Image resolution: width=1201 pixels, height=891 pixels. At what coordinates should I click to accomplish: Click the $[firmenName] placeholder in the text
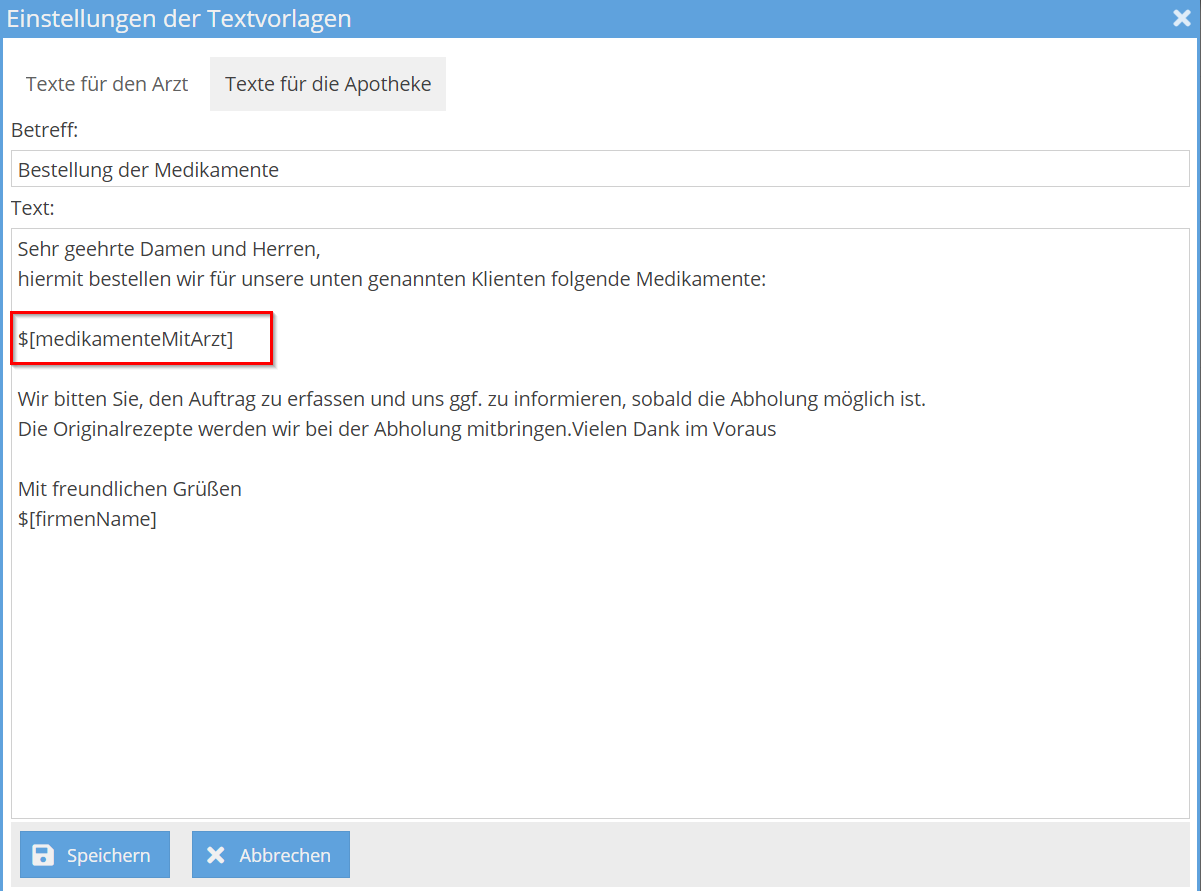point(88,520)
